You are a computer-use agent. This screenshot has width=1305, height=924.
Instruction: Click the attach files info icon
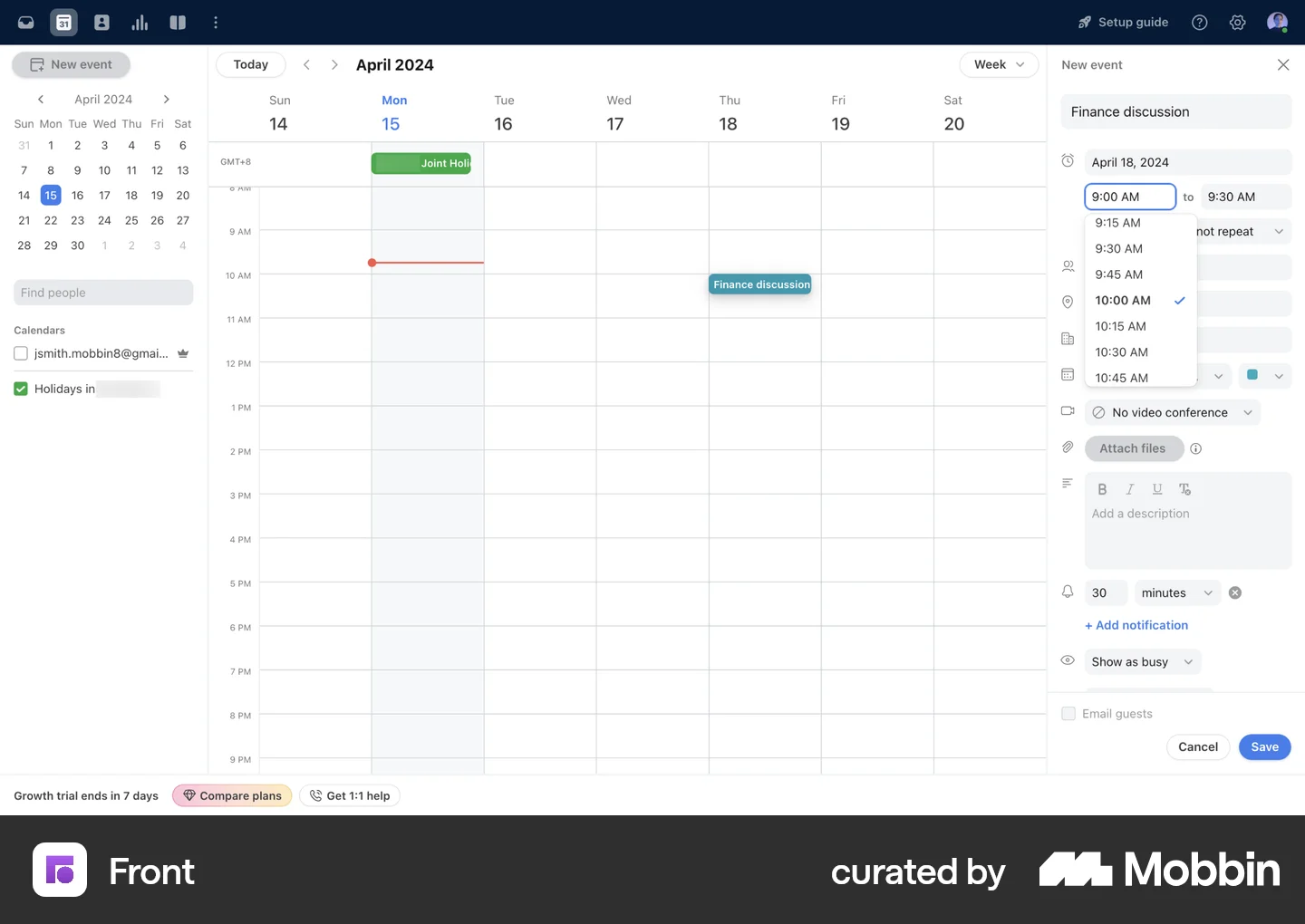click(1195, 448)
